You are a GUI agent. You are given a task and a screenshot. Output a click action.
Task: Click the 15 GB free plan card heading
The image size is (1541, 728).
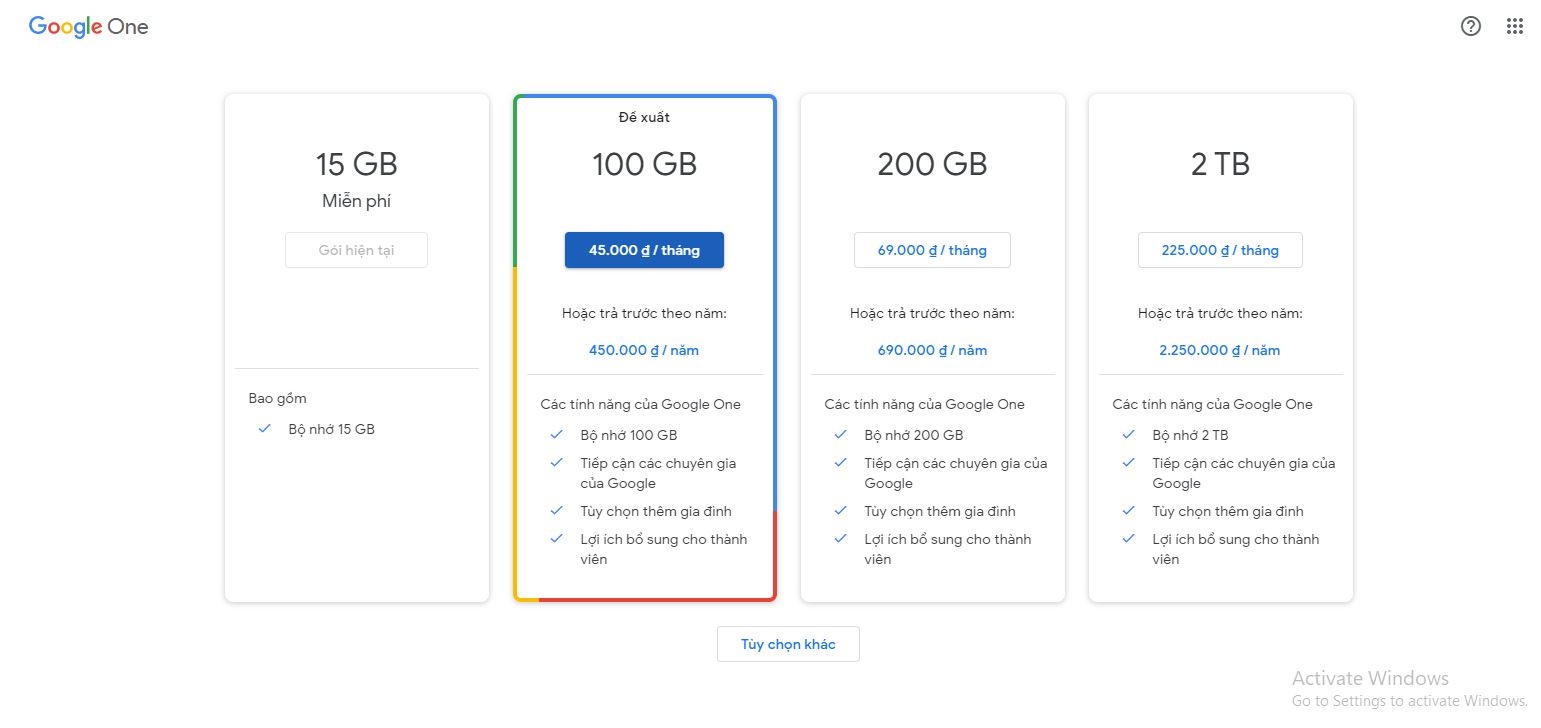[356, 164]
